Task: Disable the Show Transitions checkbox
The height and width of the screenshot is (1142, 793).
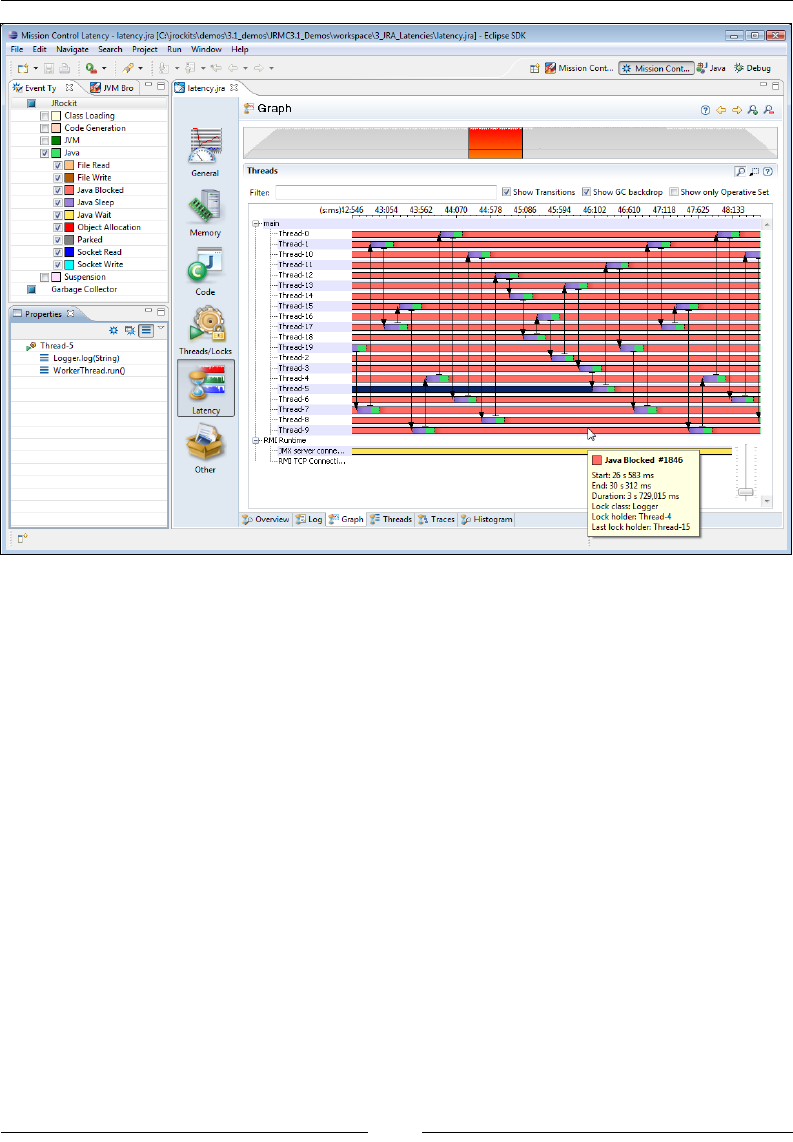Action: click(506, 192)
